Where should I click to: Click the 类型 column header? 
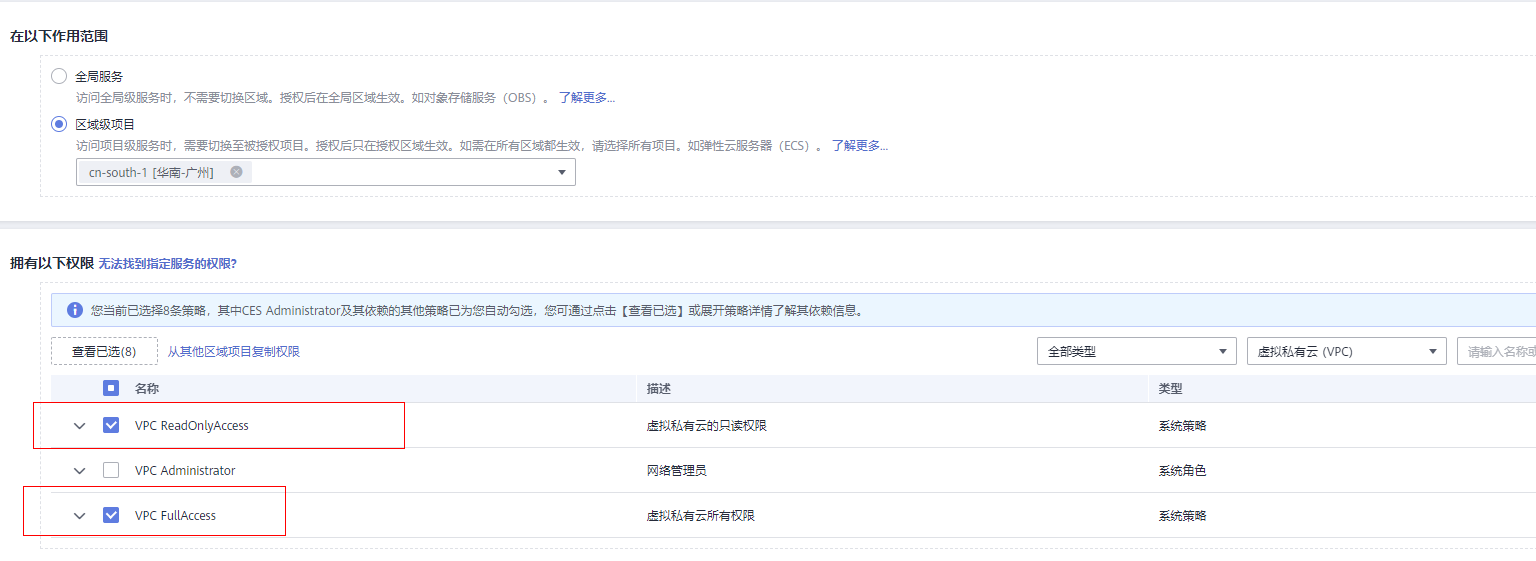1171,389
